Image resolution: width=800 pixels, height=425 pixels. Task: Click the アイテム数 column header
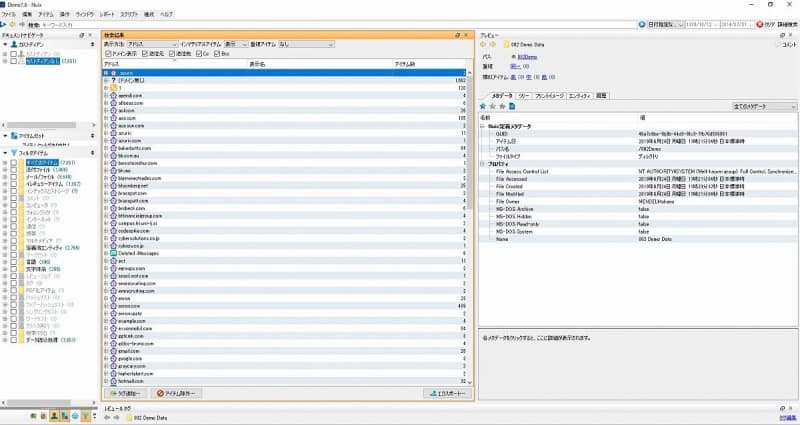click(431, 64)
